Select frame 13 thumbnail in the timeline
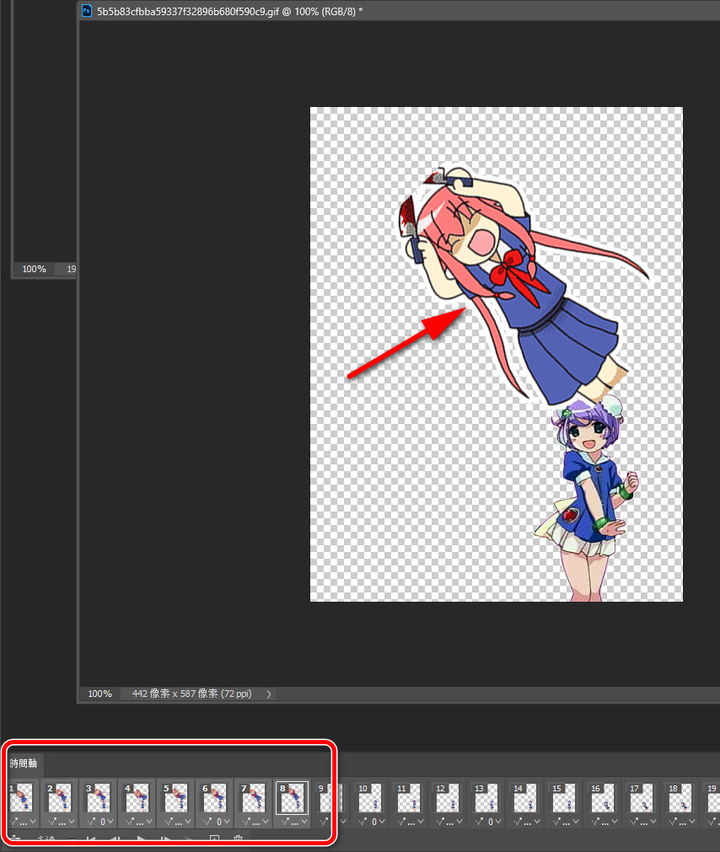The image size is (720, 852). click(x=486, y=798)
